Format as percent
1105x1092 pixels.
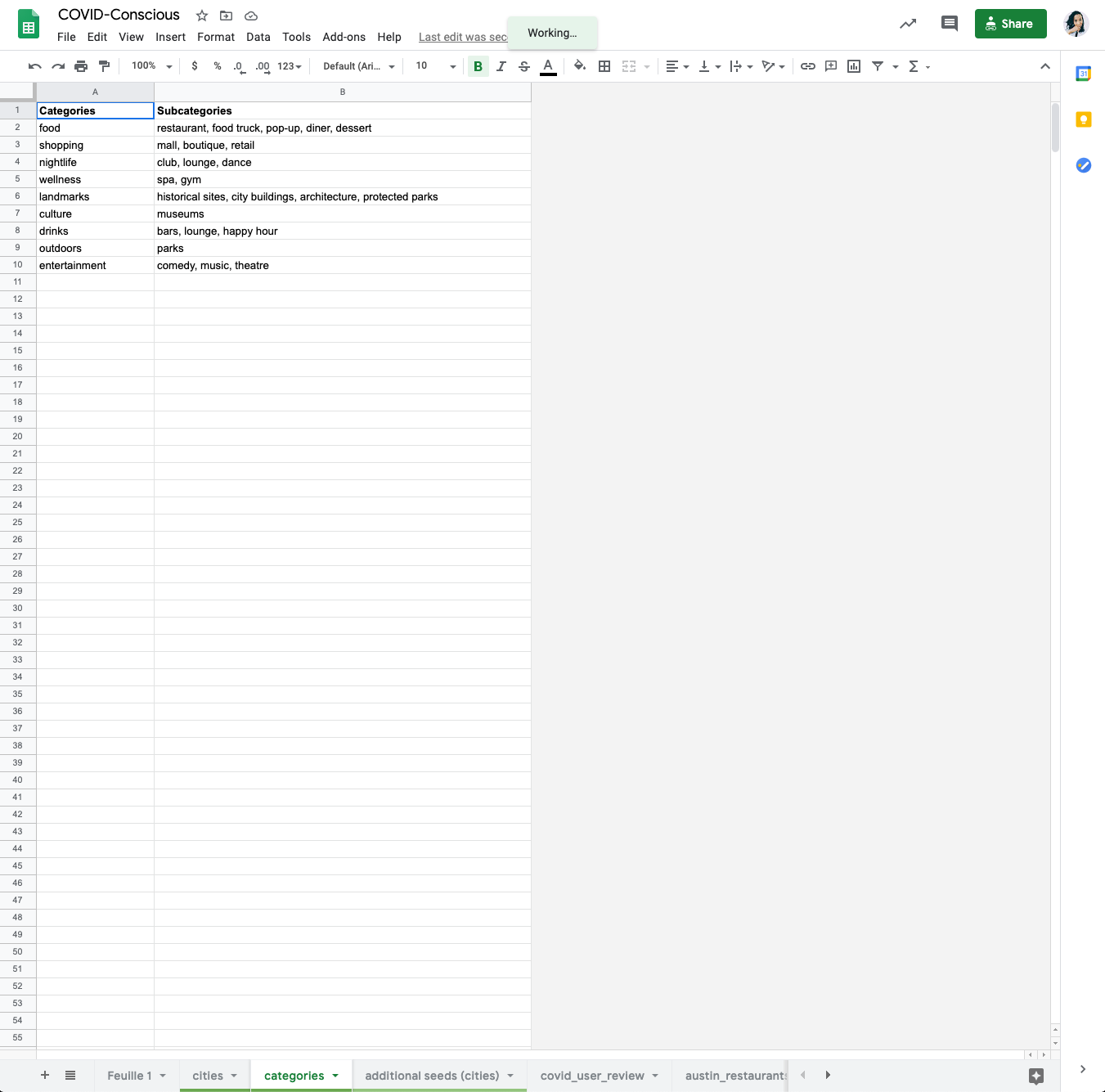click(x=218, y=66)
